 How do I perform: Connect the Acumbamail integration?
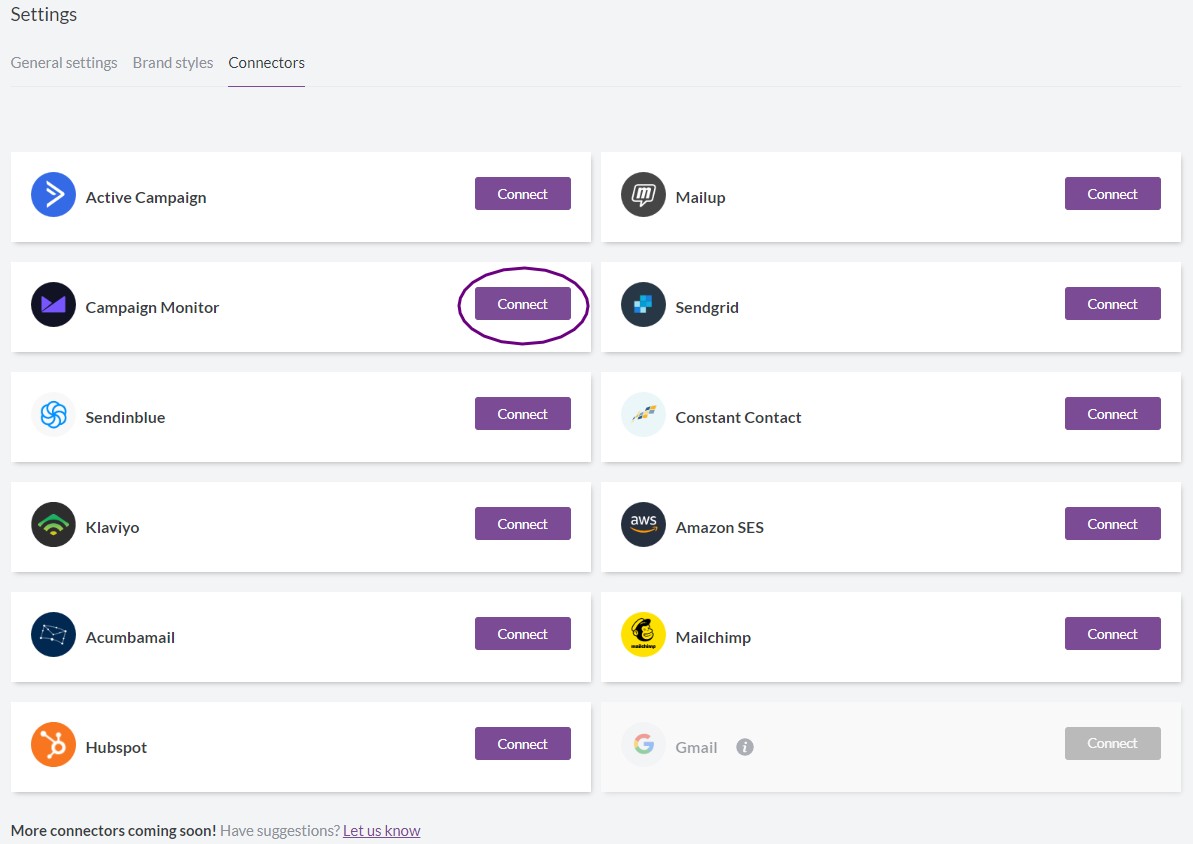pyautogui.click(x=523, y=633)
